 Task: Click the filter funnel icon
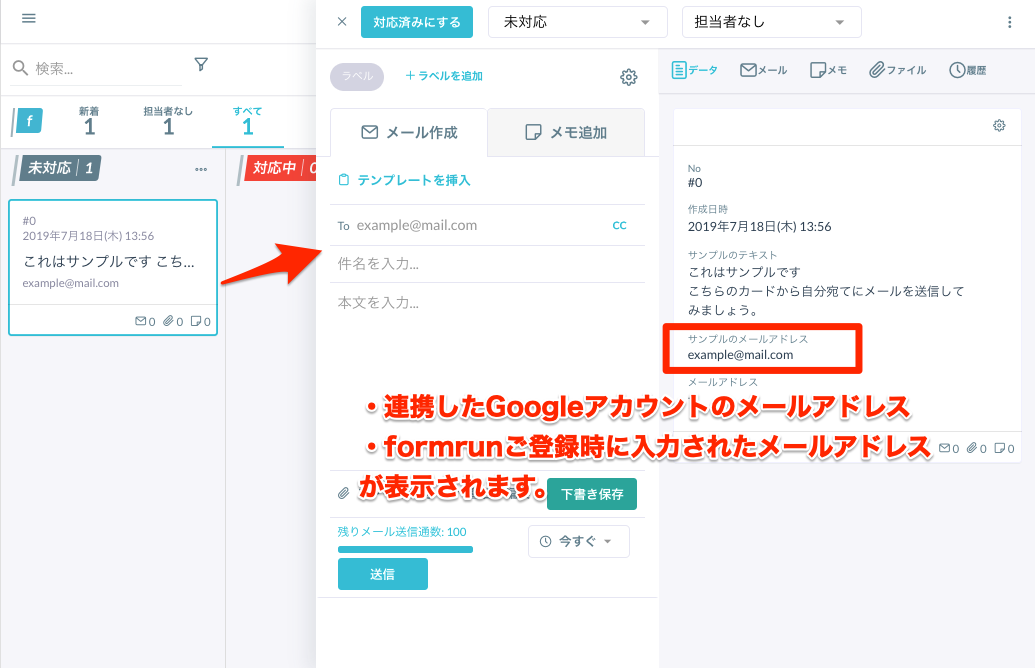click(x=201, y=65)
